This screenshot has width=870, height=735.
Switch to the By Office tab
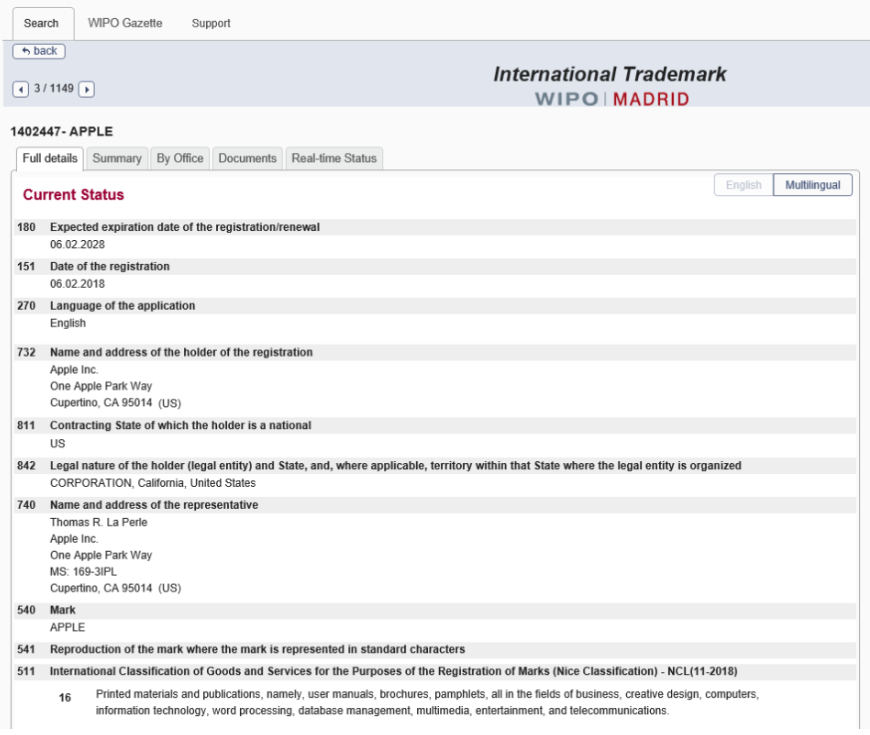click(180, 158)
